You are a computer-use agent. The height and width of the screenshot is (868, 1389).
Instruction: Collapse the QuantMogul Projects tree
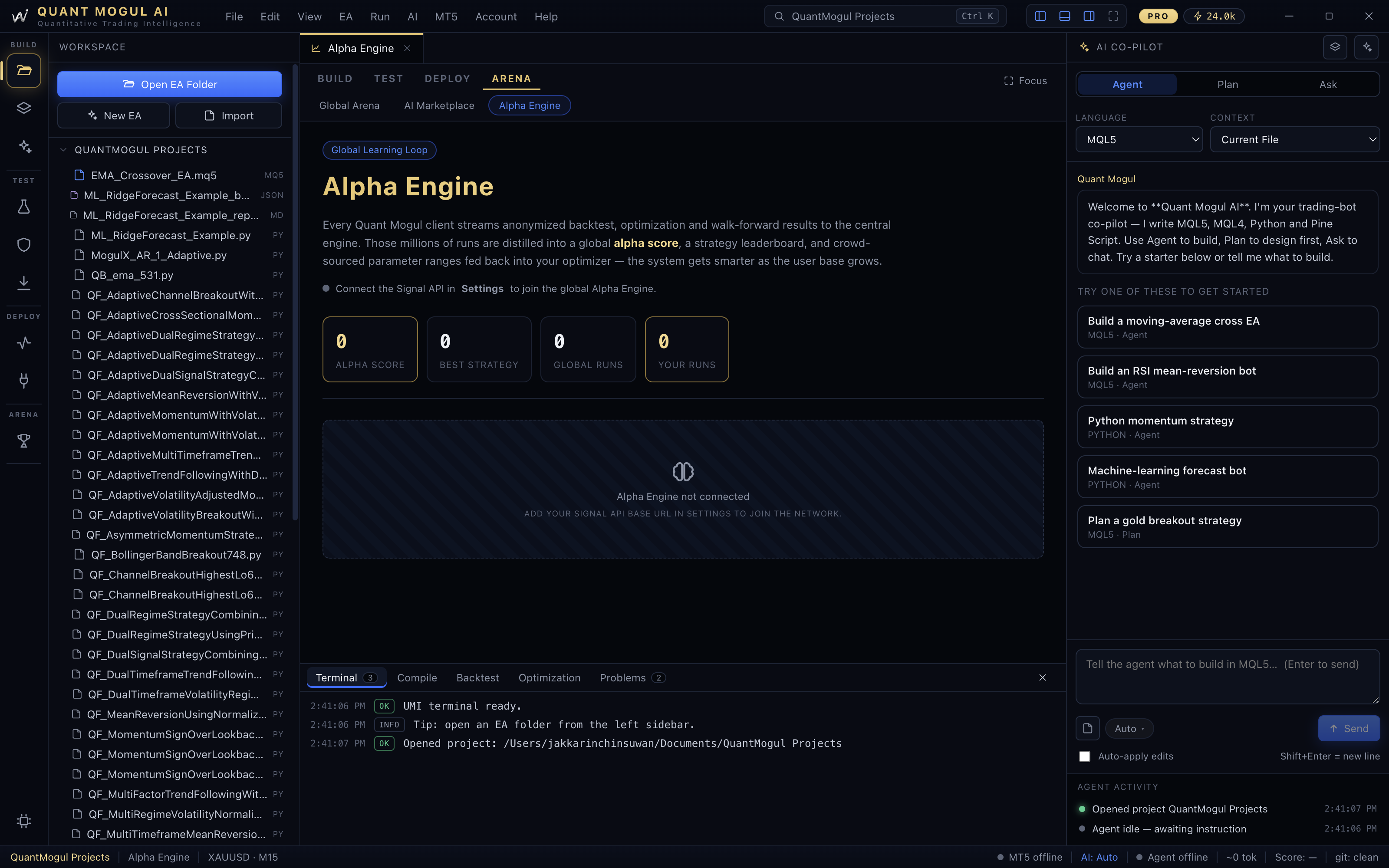click(64, 150)
